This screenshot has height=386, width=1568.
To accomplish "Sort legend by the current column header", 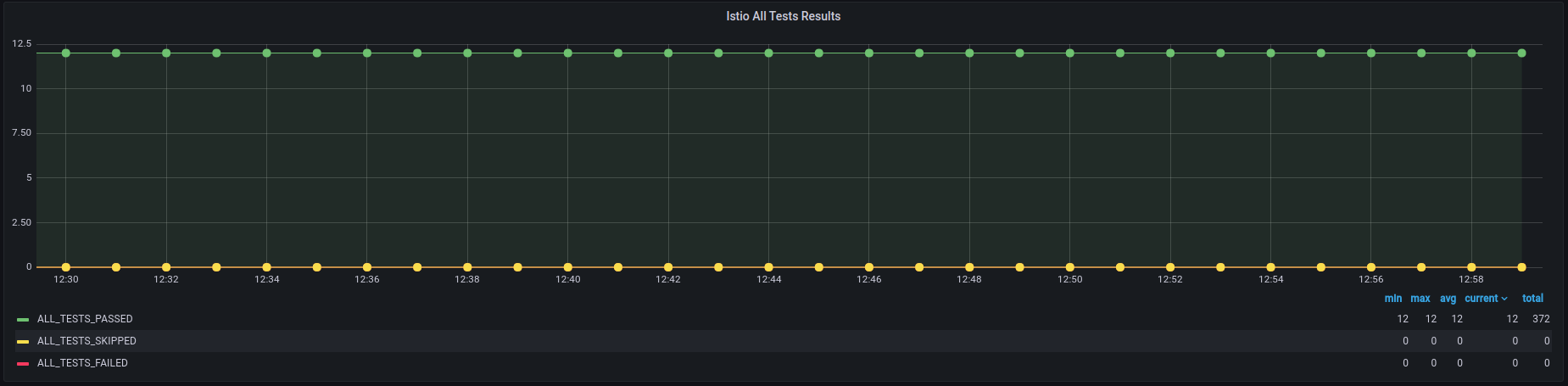I will tap(1482, 299).
